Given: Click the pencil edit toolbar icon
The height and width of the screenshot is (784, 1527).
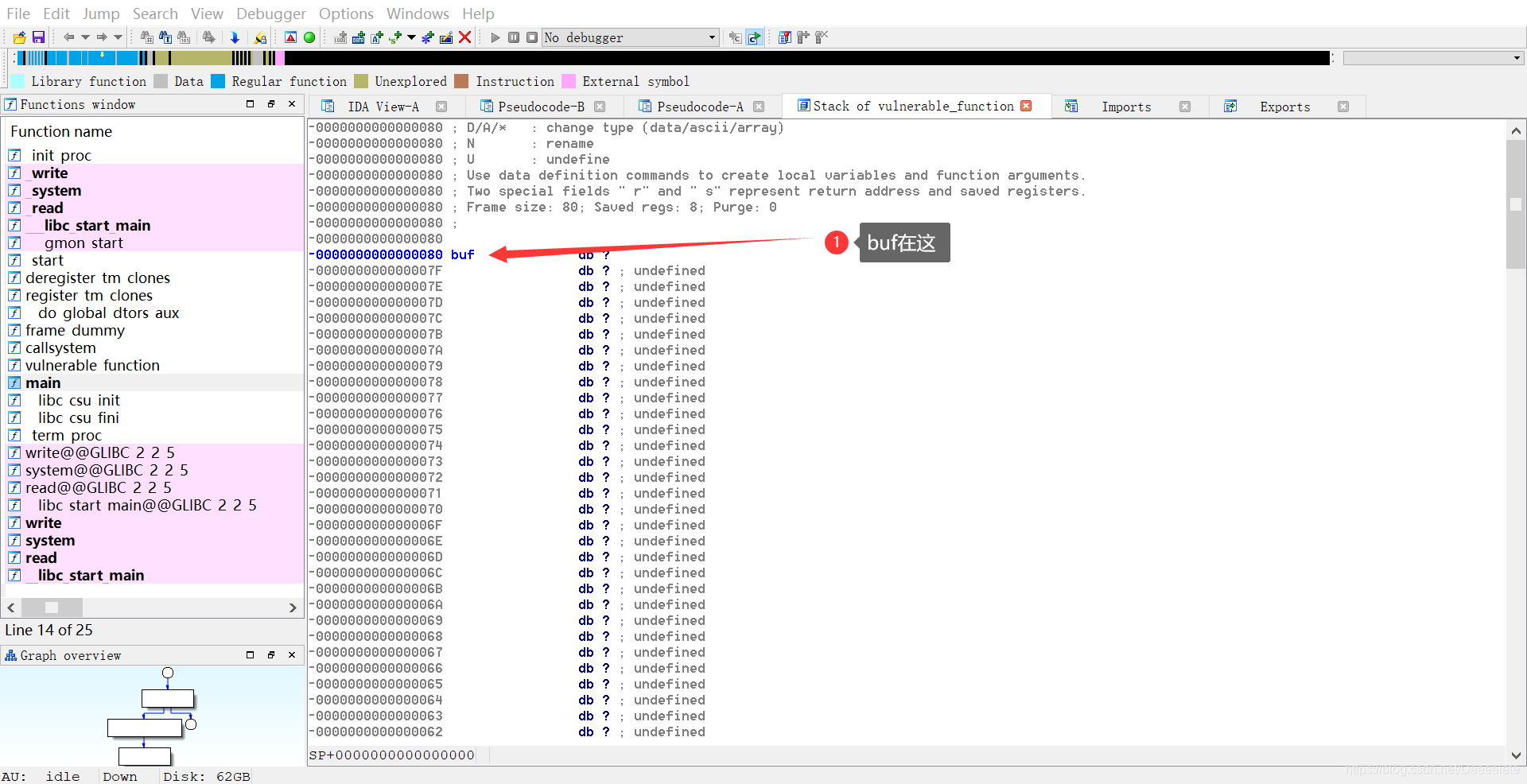Looking at the screenshot, I should (x=446, y=37).
